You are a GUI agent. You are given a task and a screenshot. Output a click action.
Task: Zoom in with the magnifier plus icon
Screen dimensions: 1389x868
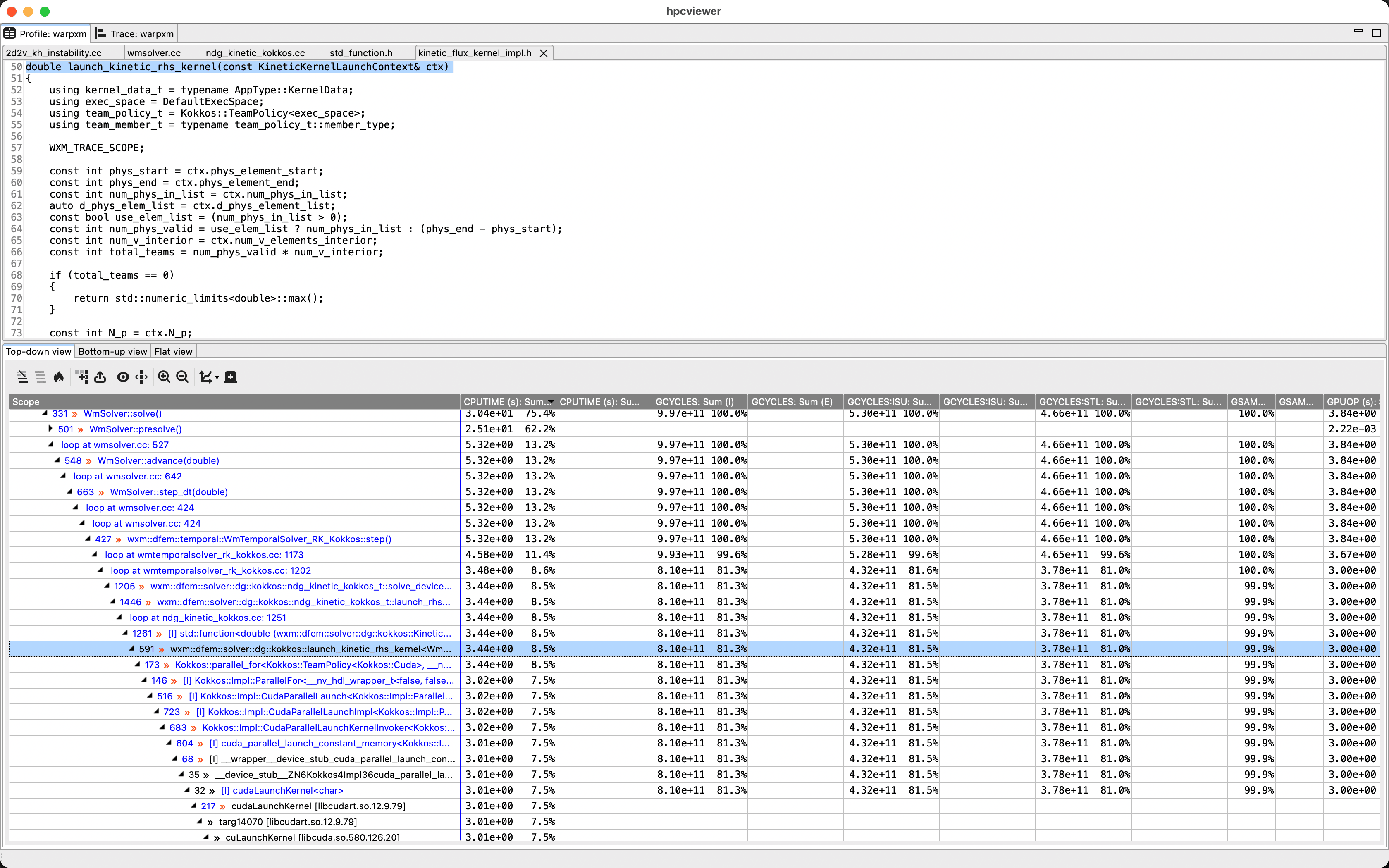point(164,377)
